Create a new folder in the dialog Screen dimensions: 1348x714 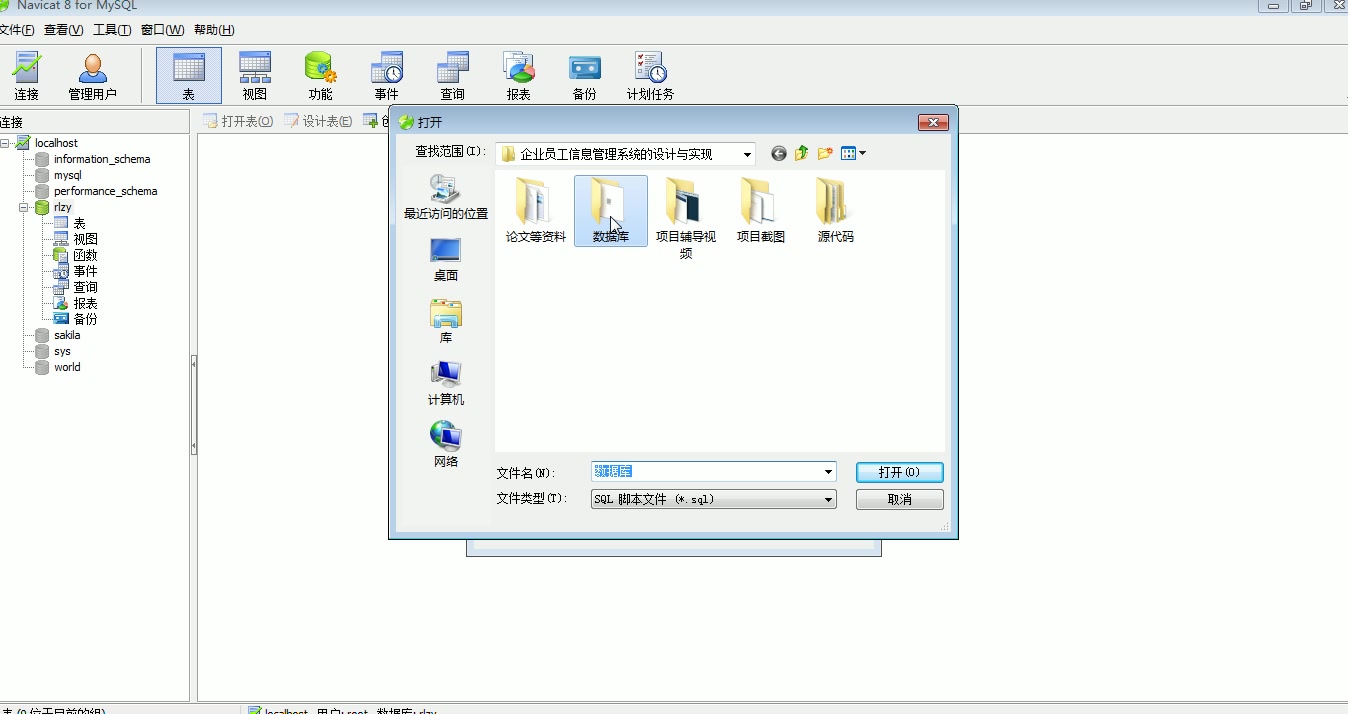pyautogui.click(x=823, y=153)
